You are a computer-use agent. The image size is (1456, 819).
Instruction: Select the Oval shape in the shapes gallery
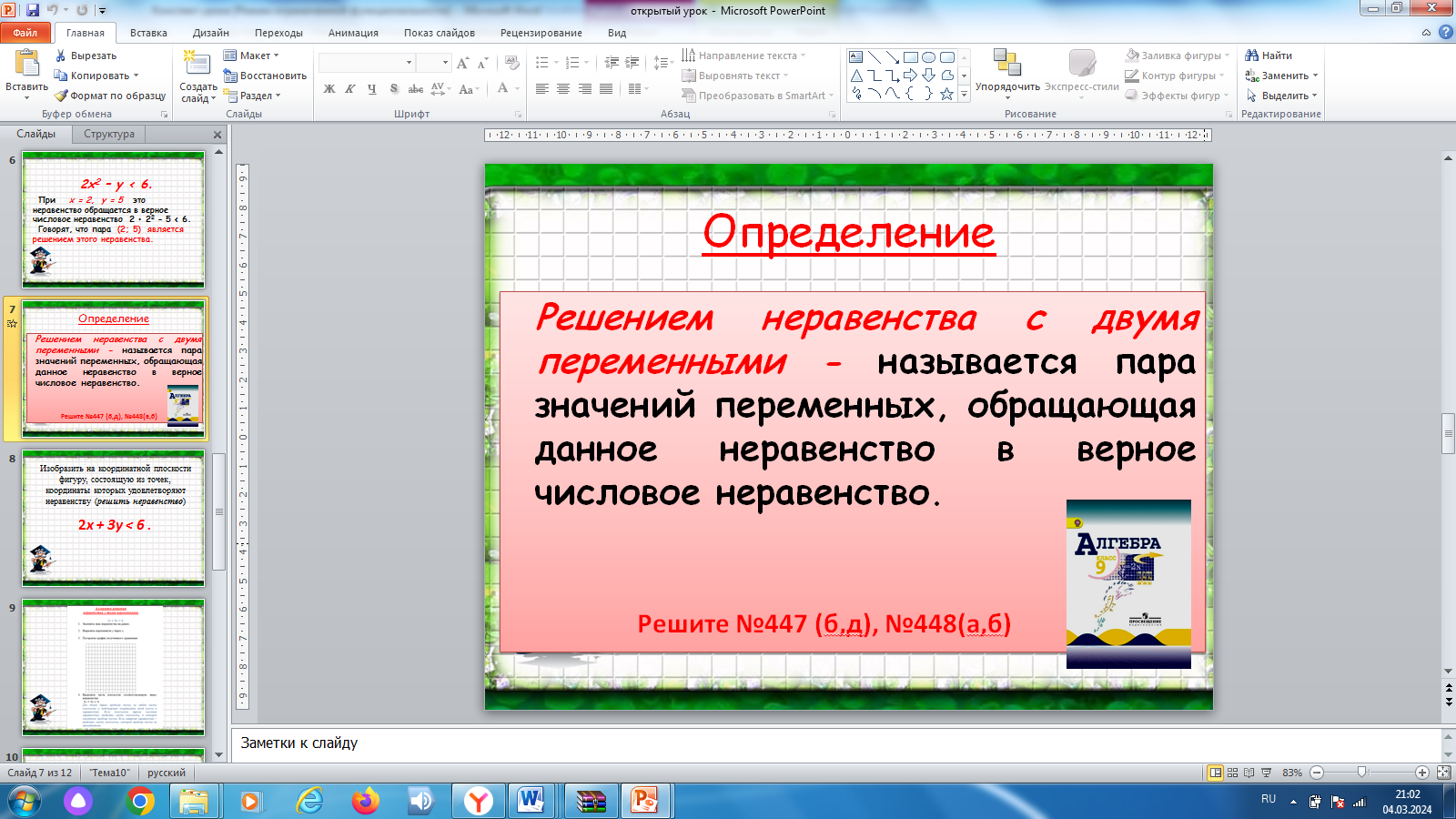tap(929, 56)
